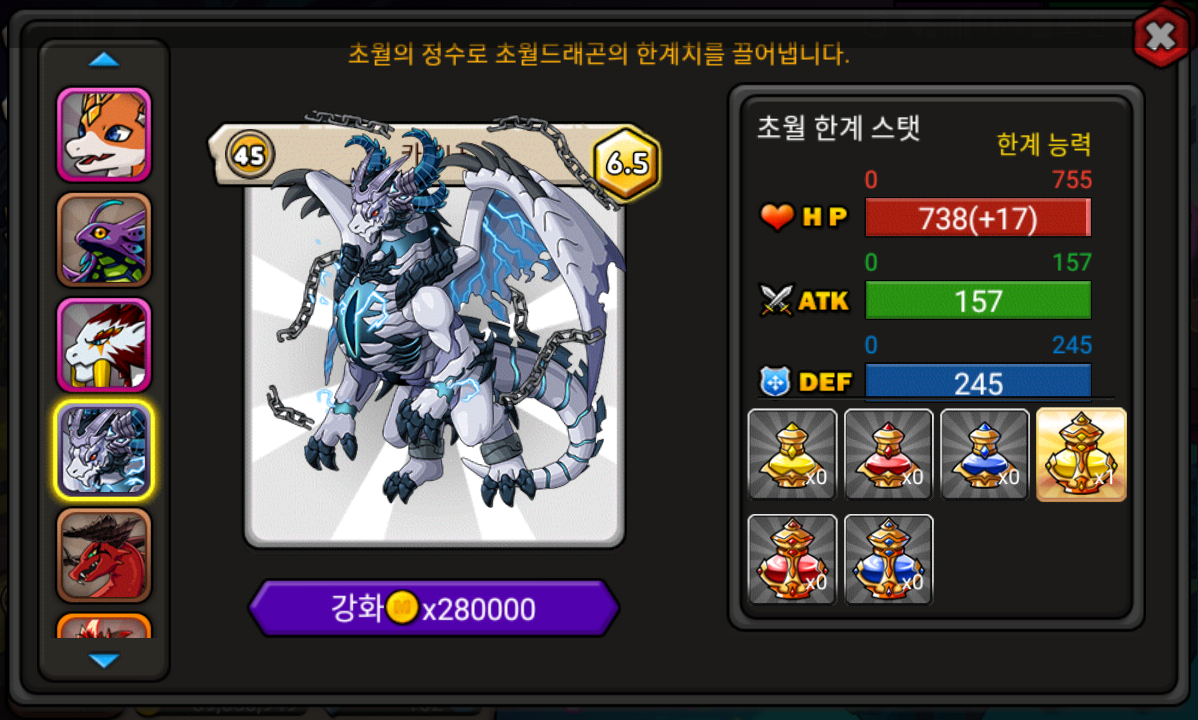
Task: Select the highlighted large golden potion x1
Action: coord(1081,454)
